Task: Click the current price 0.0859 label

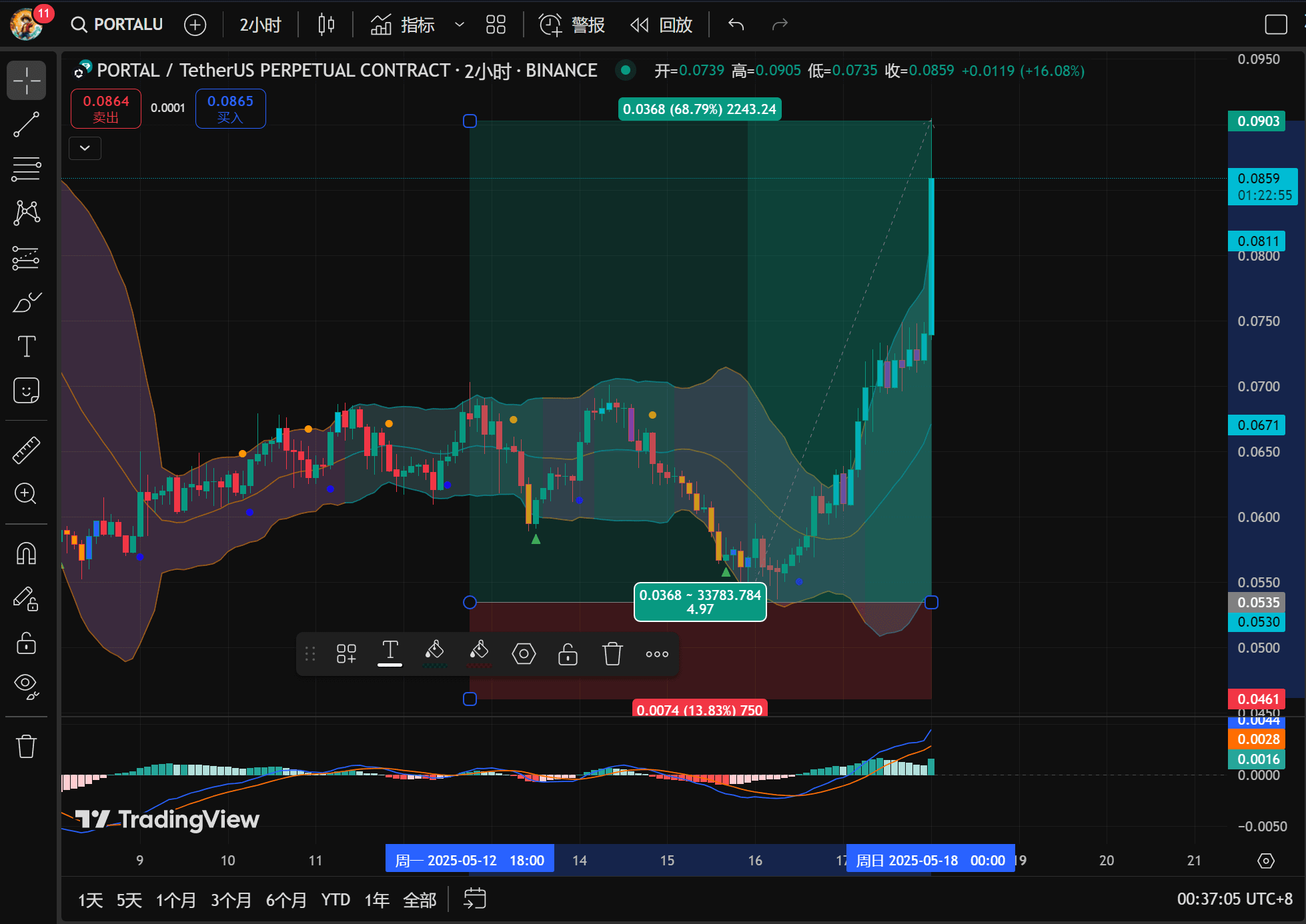Action: point(1263,187)
